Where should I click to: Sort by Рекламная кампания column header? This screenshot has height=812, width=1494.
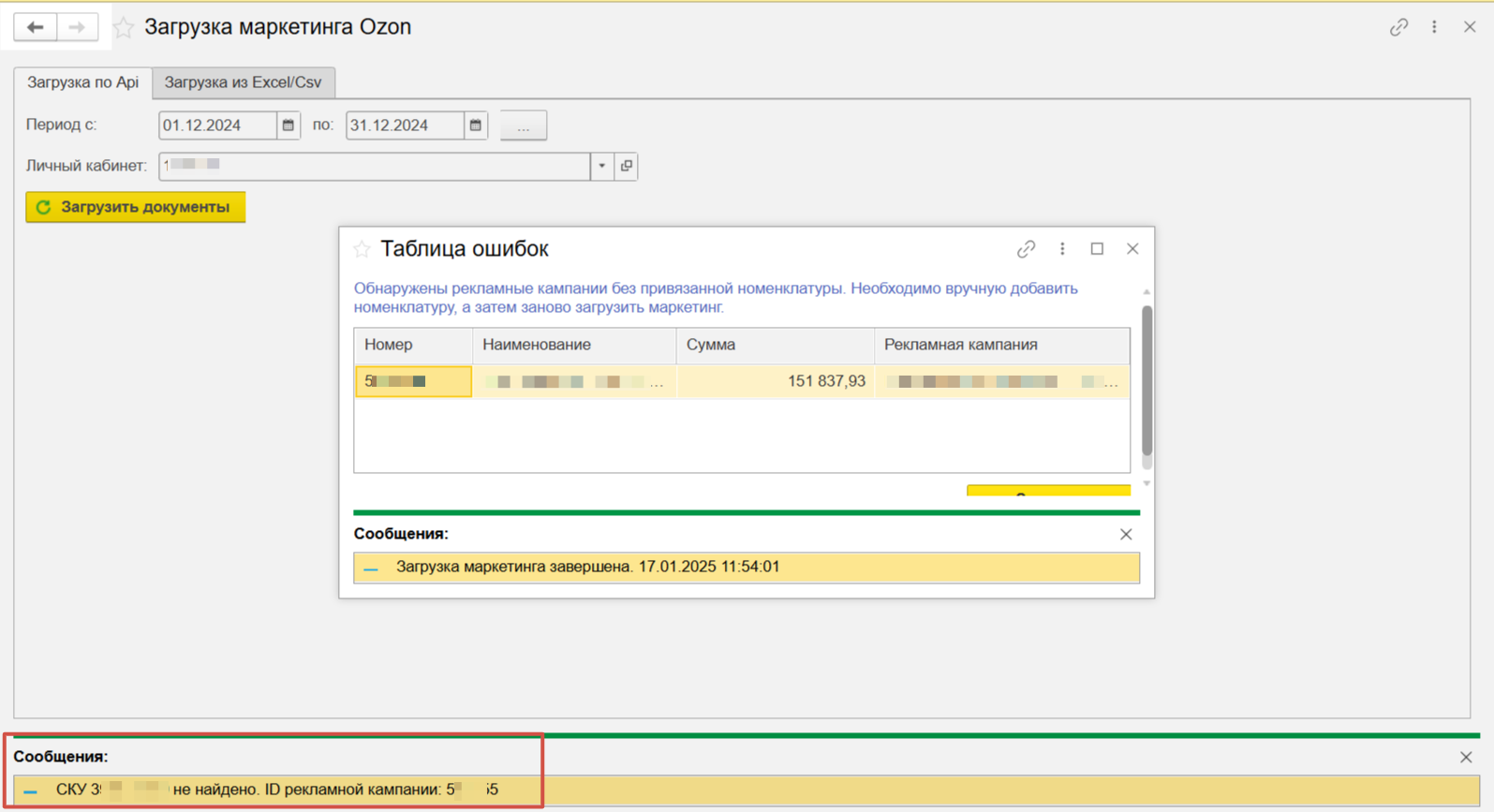point(1002,345)
